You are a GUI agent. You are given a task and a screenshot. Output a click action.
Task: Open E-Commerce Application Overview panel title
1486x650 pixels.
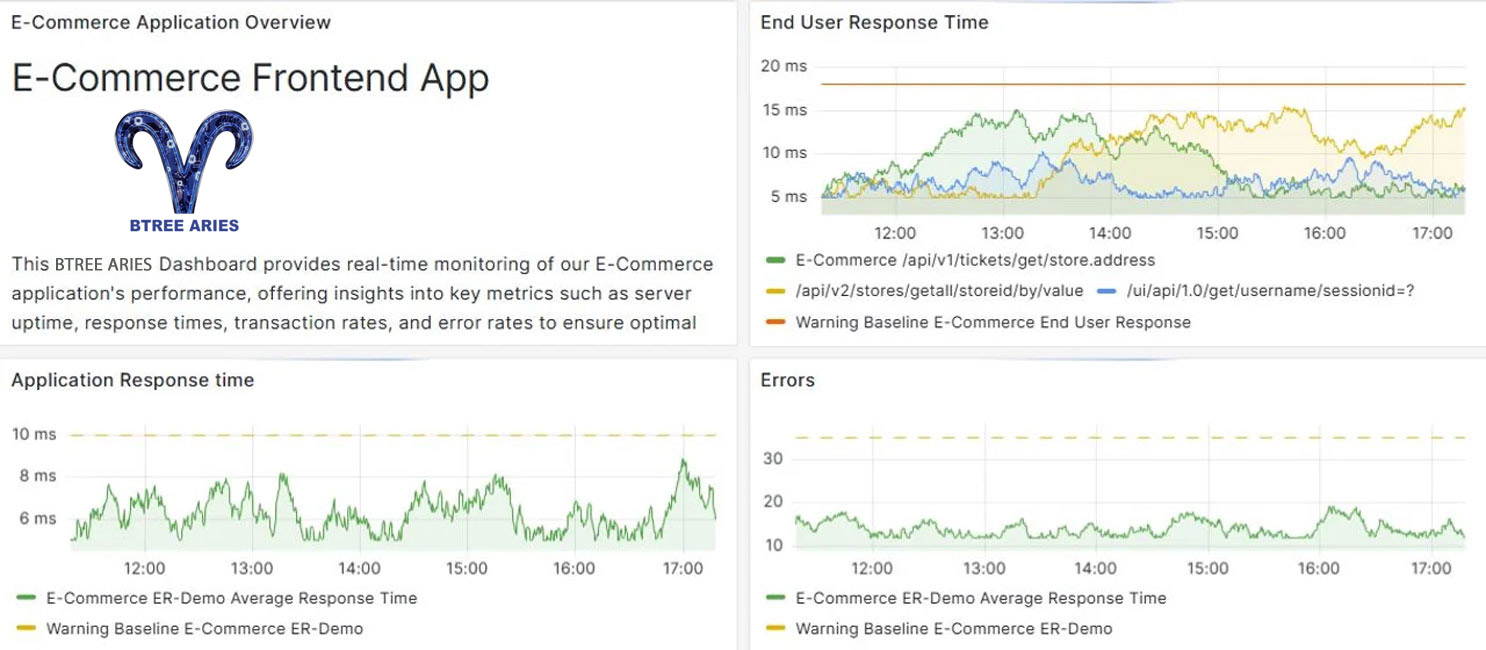click(171, 22)
